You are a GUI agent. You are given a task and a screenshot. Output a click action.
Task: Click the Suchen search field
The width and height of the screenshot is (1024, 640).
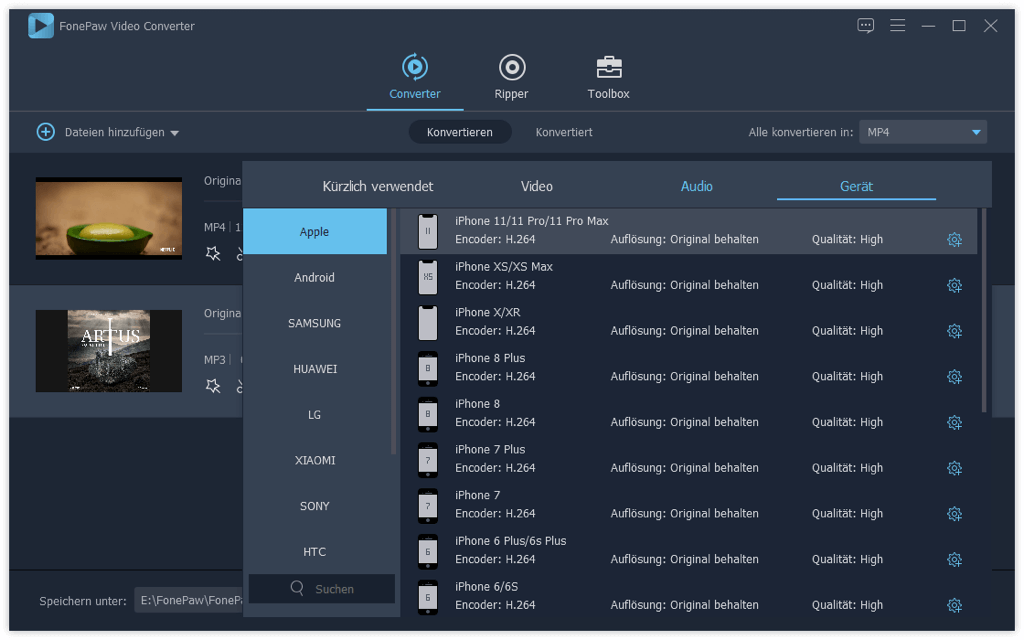pyautogui.click(x=322, y=588)
